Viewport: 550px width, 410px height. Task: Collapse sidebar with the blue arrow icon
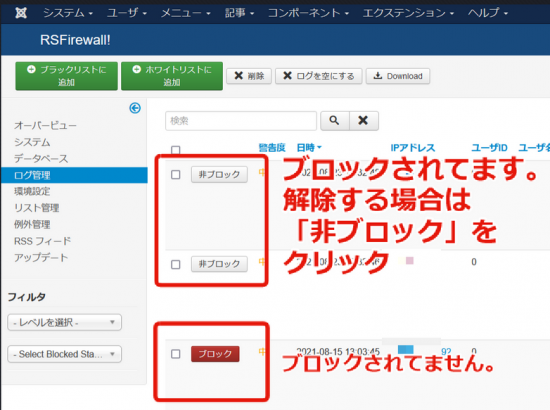pyautogui.click(x=135, y=108)
